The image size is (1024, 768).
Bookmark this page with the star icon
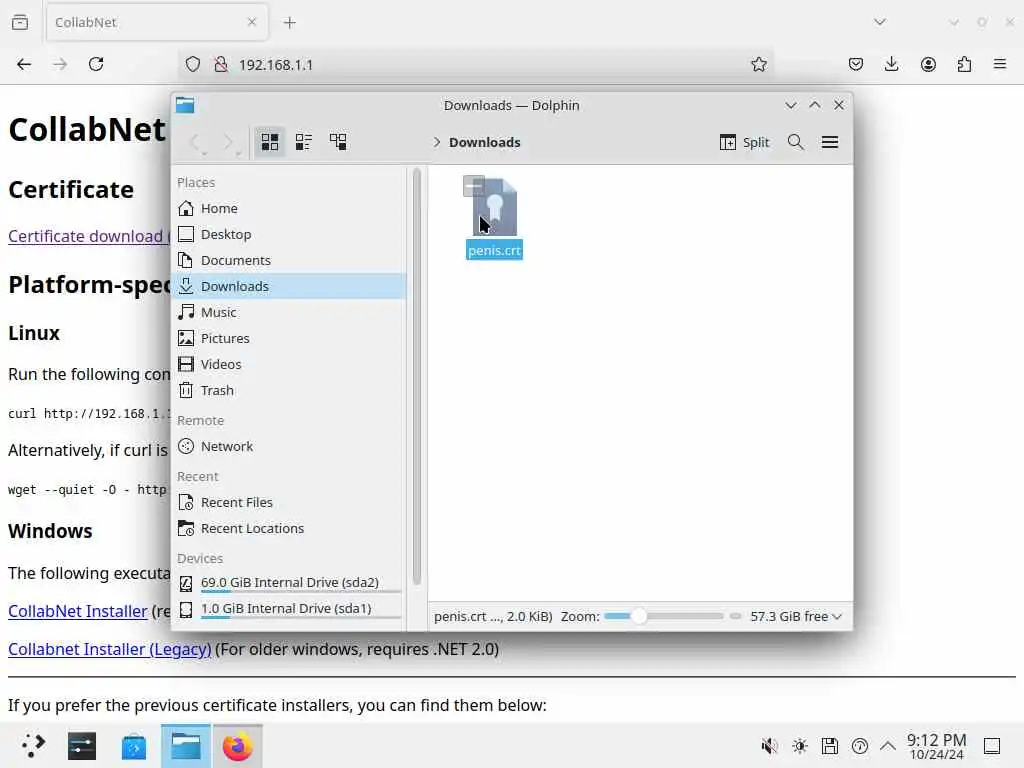coord(758,64)
